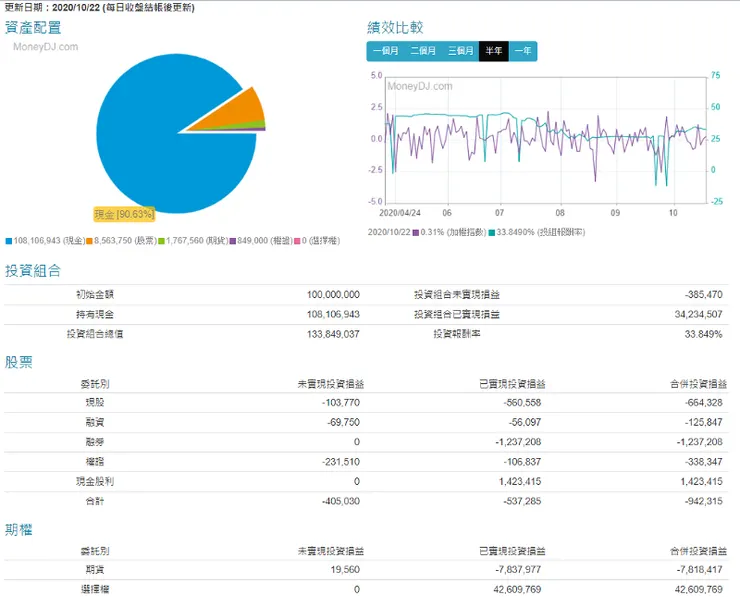Image resolution: width=740 pixels, height=597 pixels.
Task: Select the 一年 performance tab
Action: 523,51
